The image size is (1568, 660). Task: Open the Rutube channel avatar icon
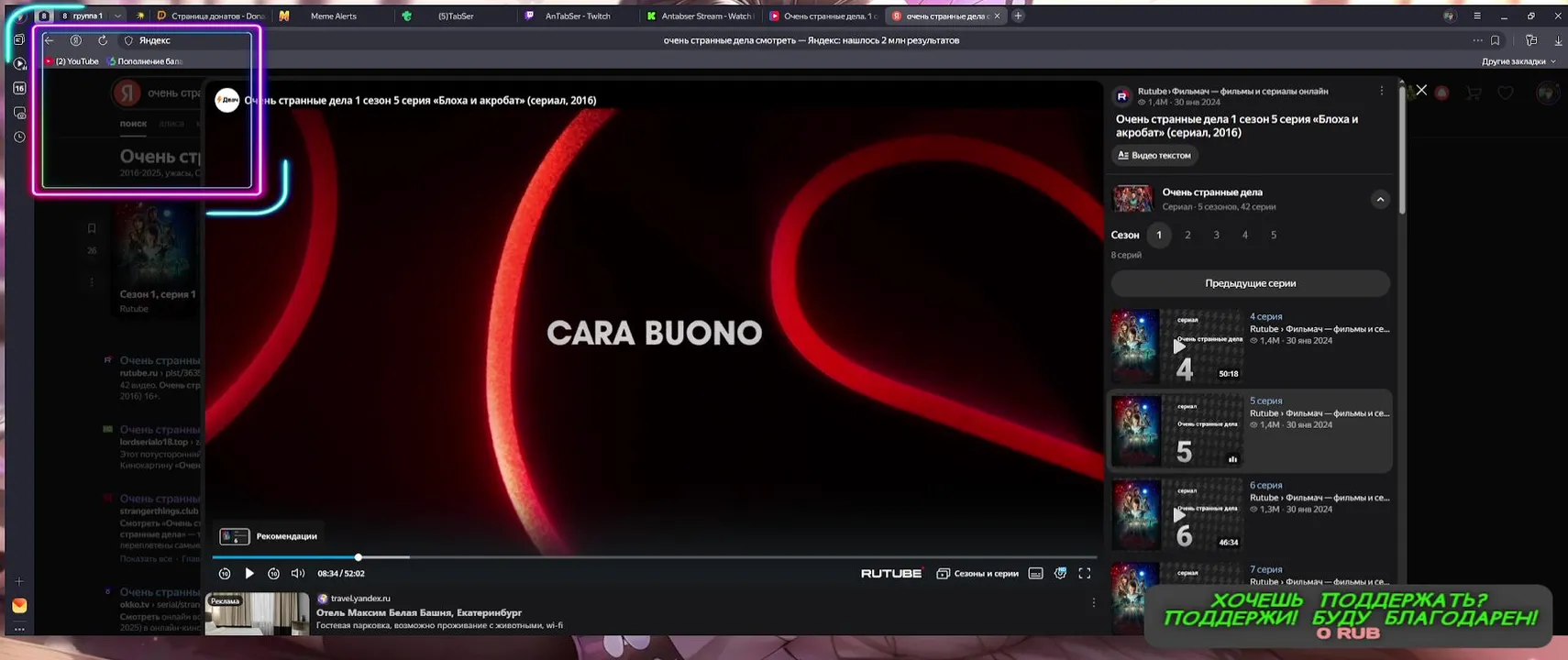pos(1122,96)
